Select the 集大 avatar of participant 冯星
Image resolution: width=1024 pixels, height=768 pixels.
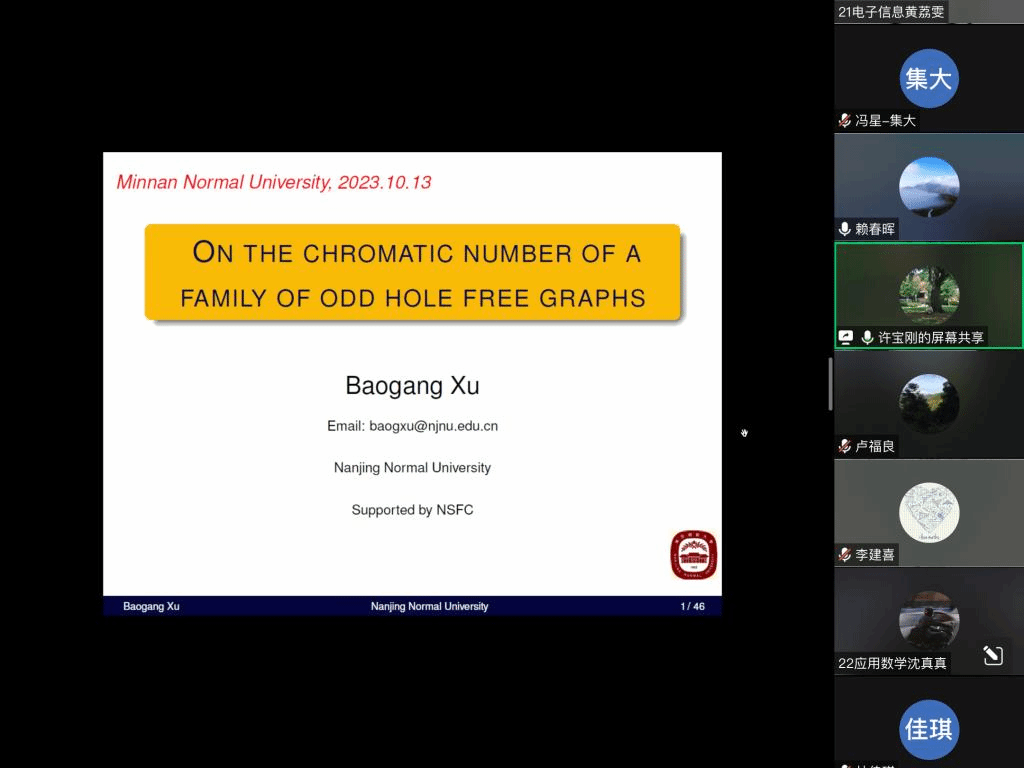tap(928, 78)
